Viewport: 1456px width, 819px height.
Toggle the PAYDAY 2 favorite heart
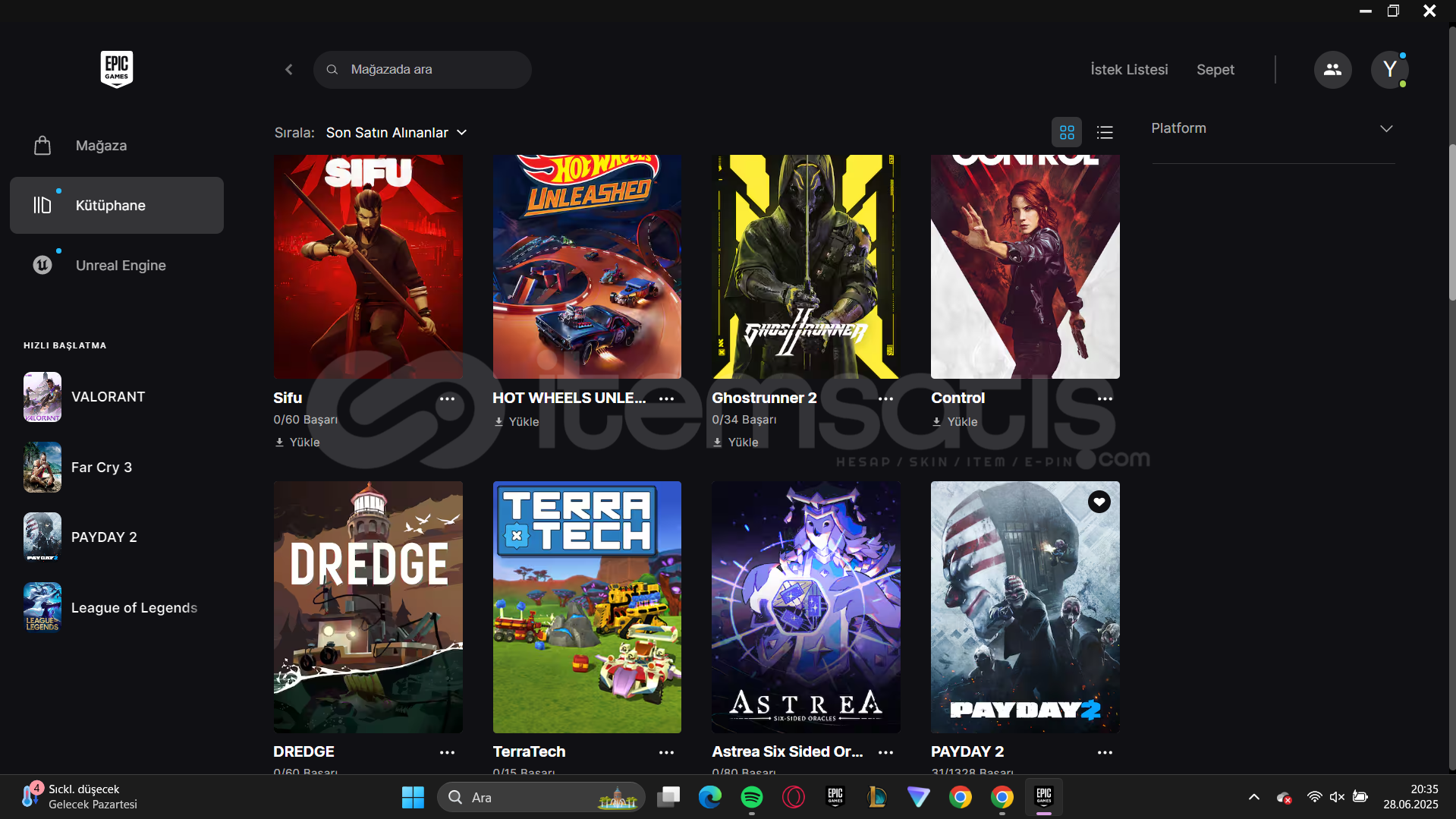pos(1099,502)
